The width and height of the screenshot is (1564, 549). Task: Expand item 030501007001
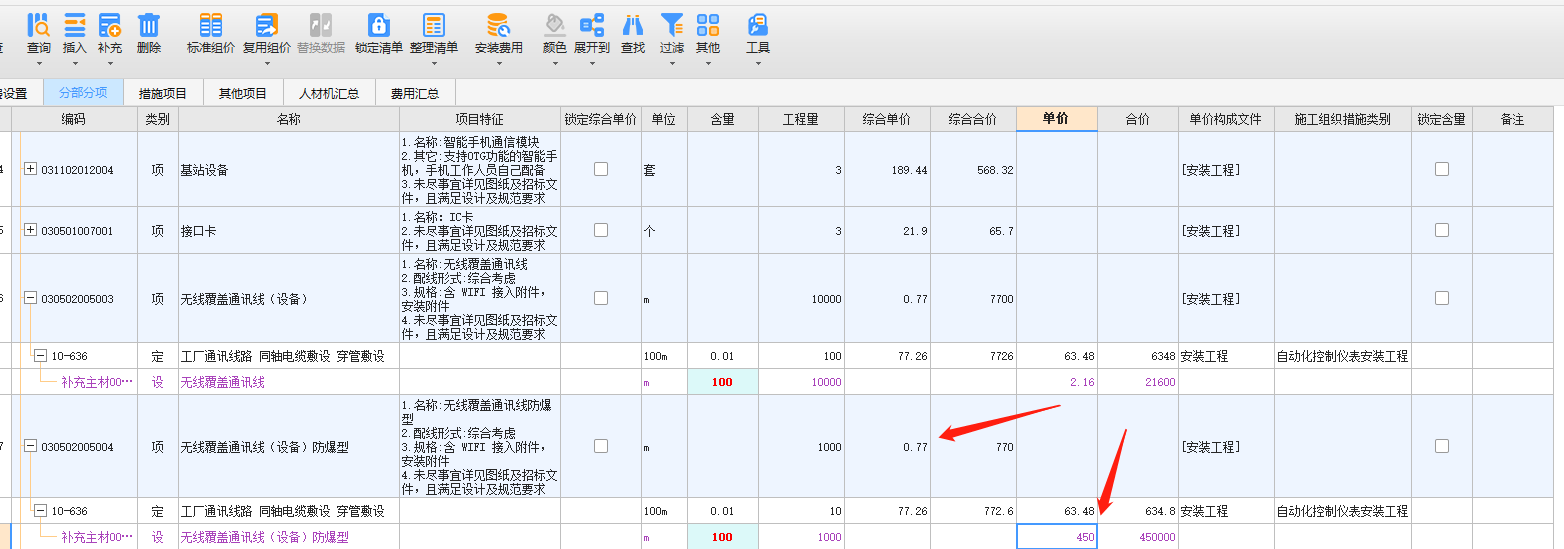click(x=30, y=230)
